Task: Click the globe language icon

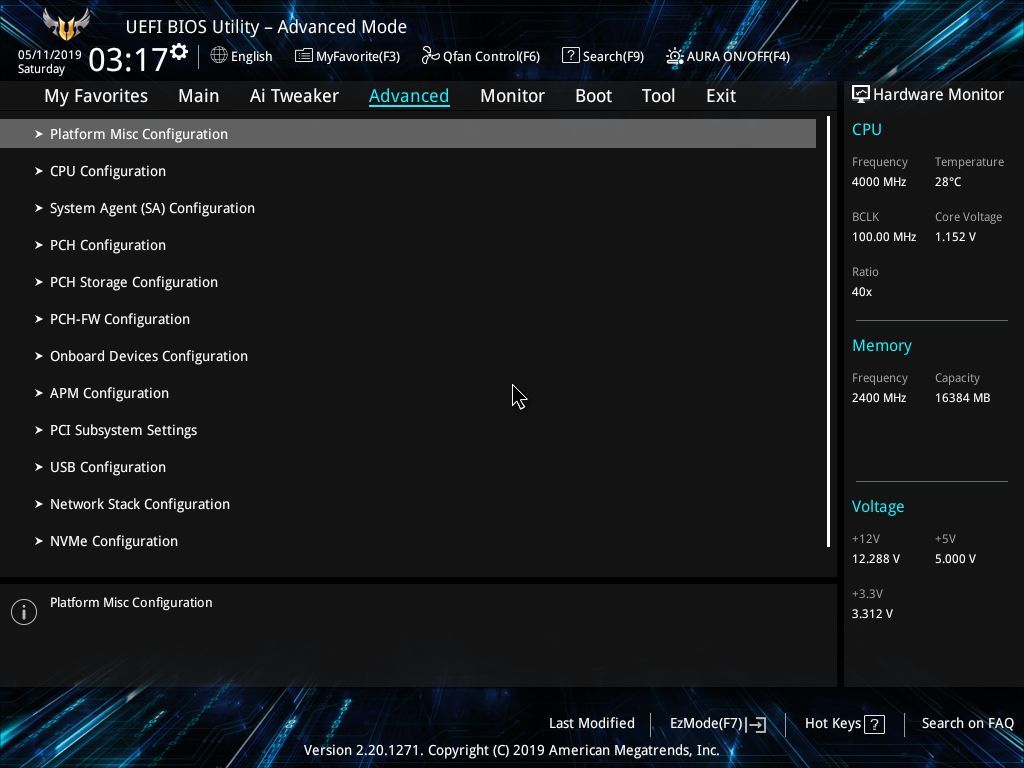Action: point(219,56)
